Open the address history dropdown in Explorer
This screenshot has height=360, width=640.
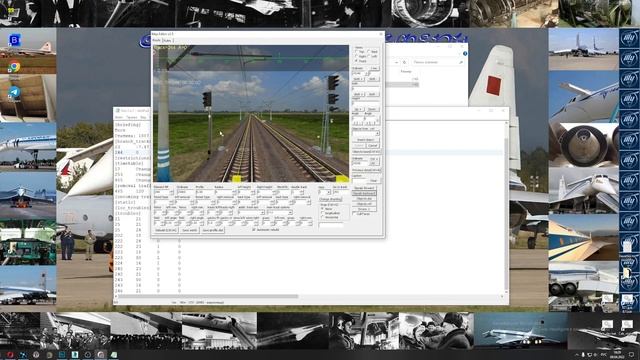397,62
